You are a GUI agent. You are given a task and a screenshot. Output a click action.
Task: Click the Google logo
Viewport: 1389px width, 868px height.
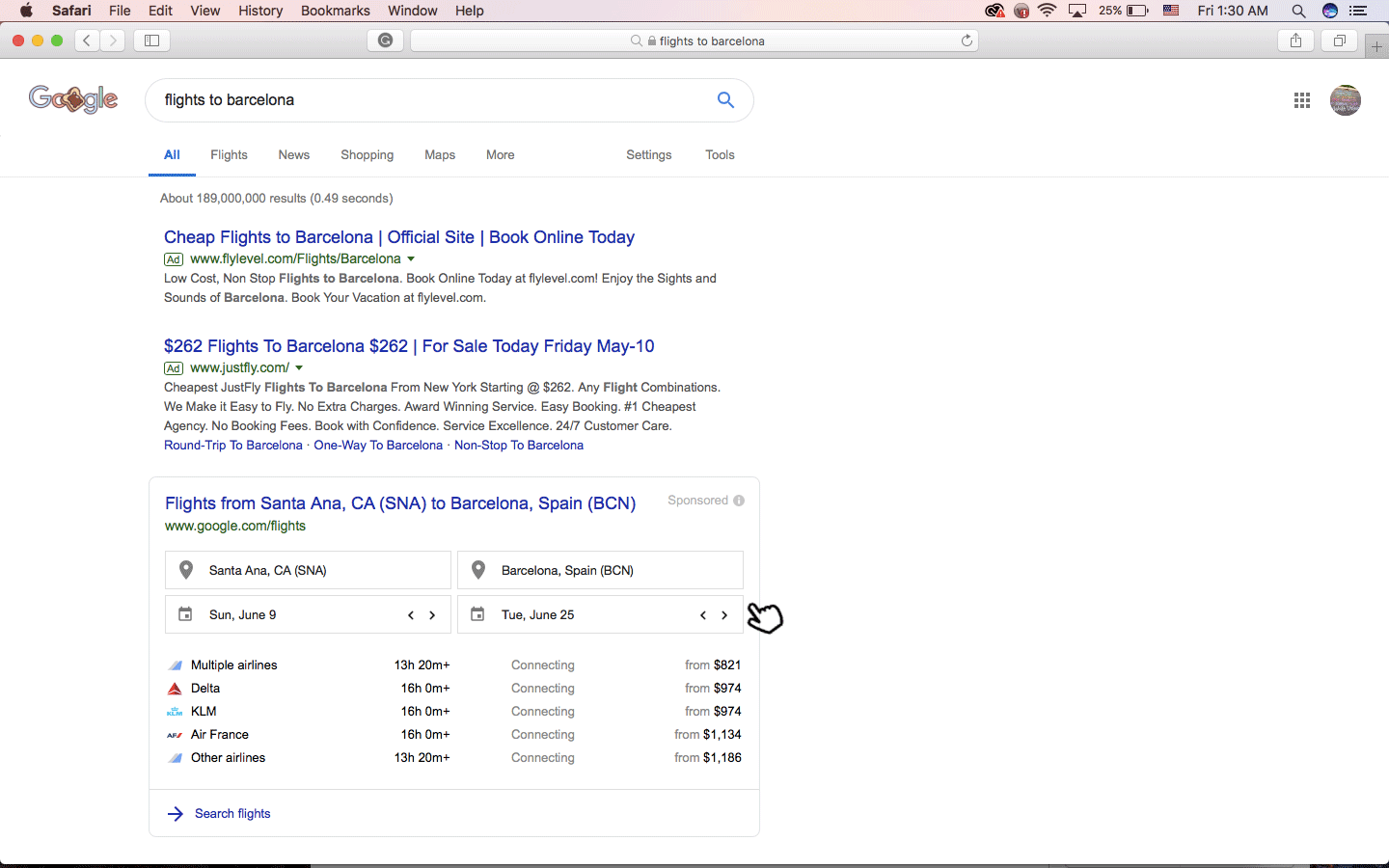tap(73, 99)
